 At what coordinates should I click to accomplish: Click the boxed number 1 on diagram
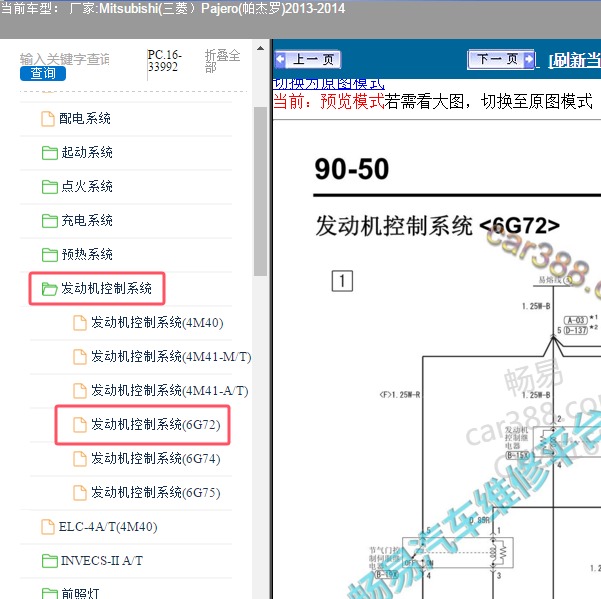(342, 281)
